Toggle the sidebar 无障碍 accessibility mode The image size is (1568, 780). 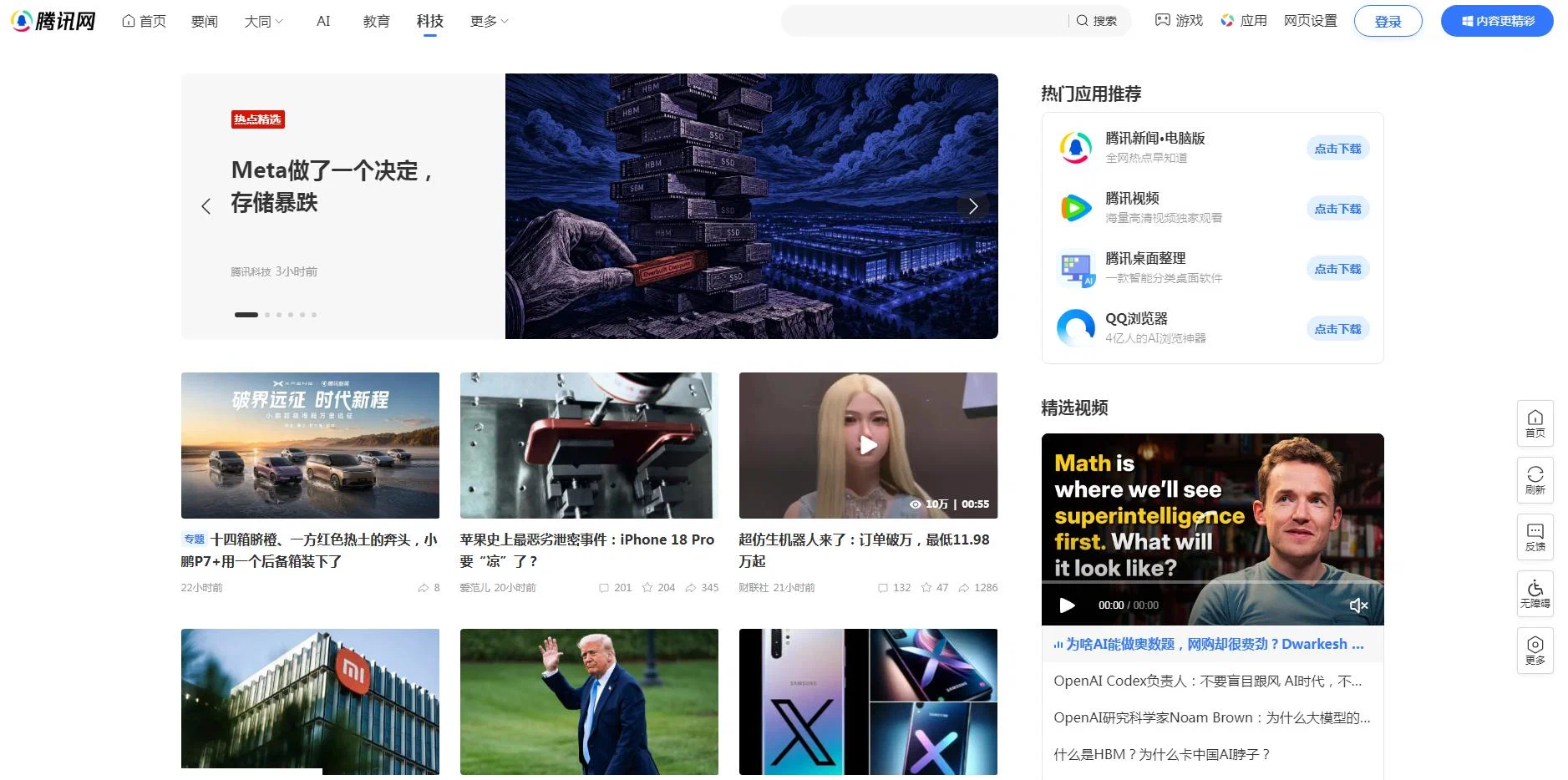click(1535, 594)
